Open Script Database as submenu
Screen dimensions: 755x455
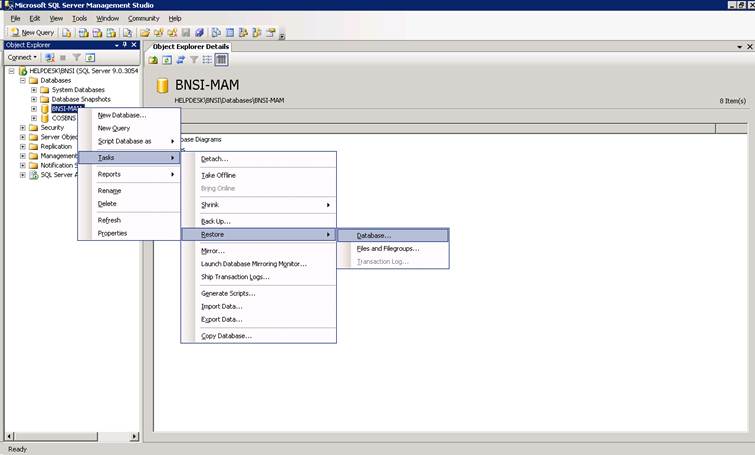129,141
